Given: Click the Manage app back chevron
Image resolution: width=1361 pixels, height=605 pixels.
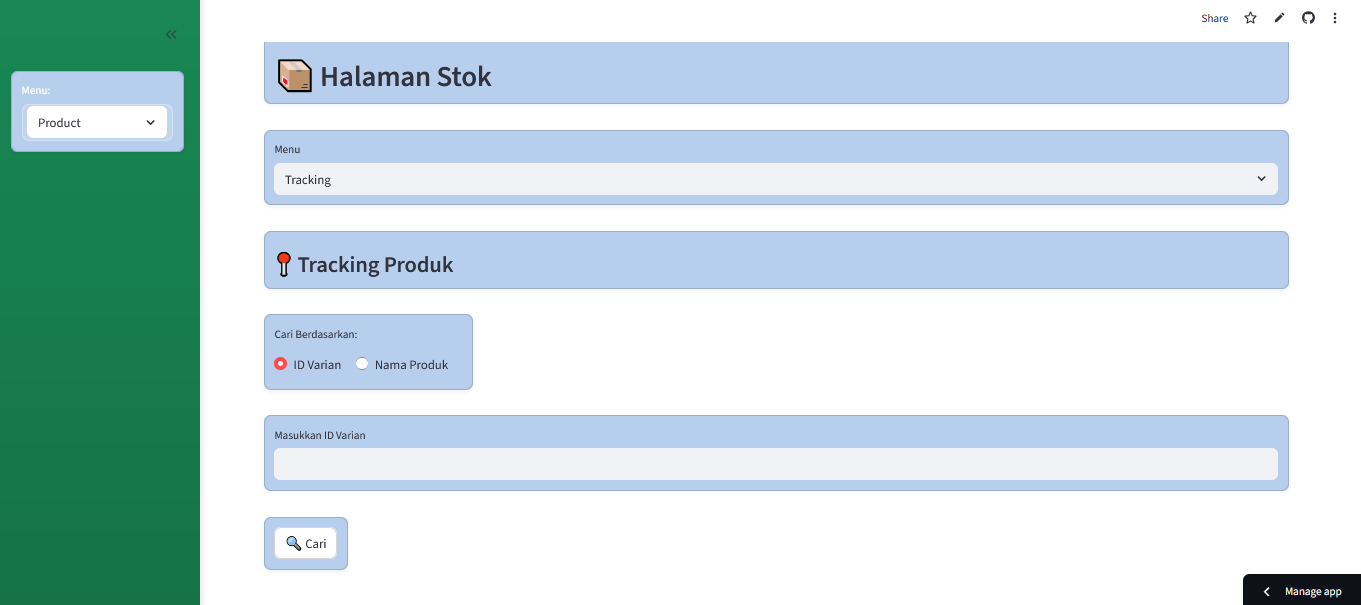Looking at the screenshot, I should coord(1267,591).
